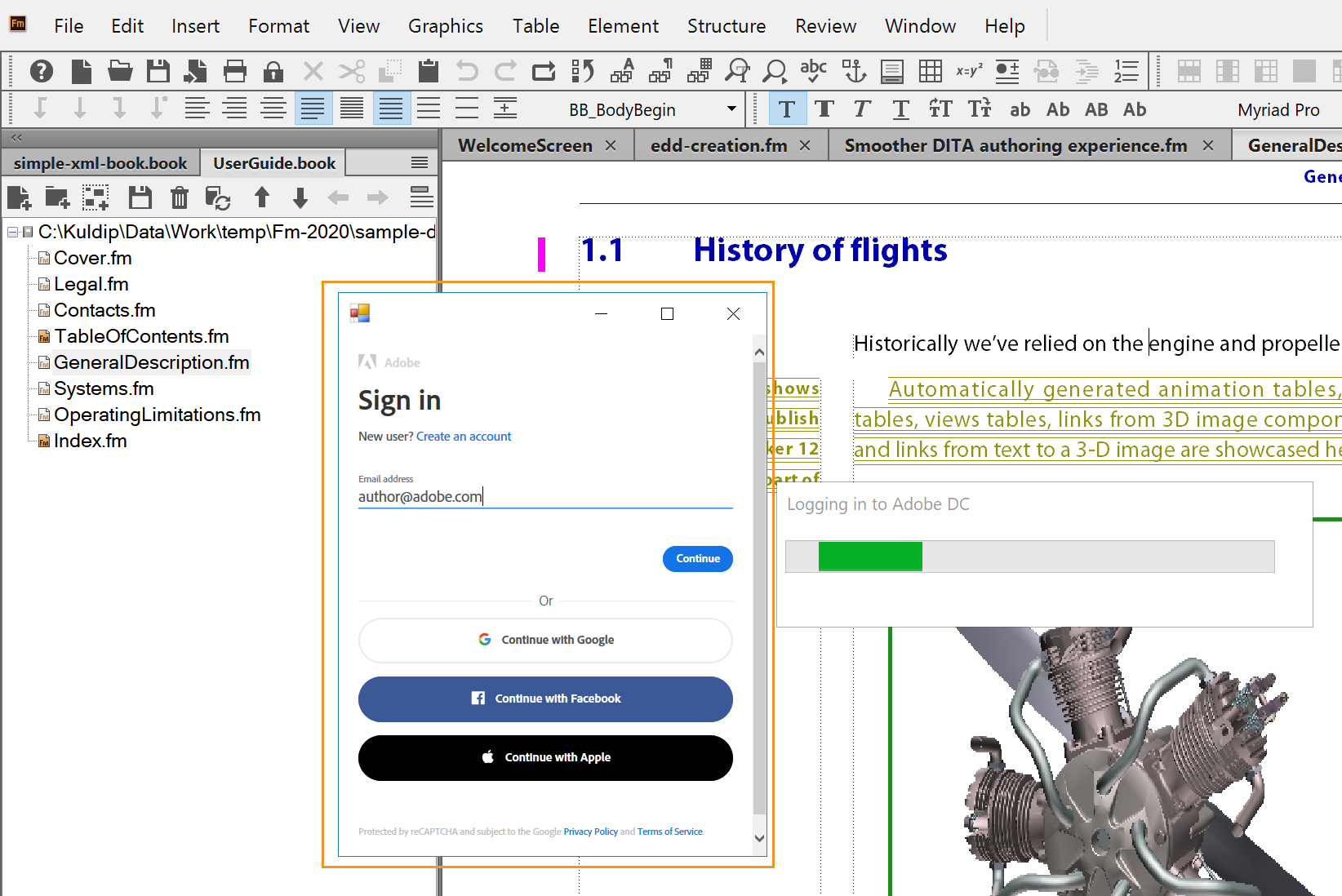This screenshot has height=896, width=1342.
Task: Switch to the edd-creation.fm tab
Action: pos(717,144)
